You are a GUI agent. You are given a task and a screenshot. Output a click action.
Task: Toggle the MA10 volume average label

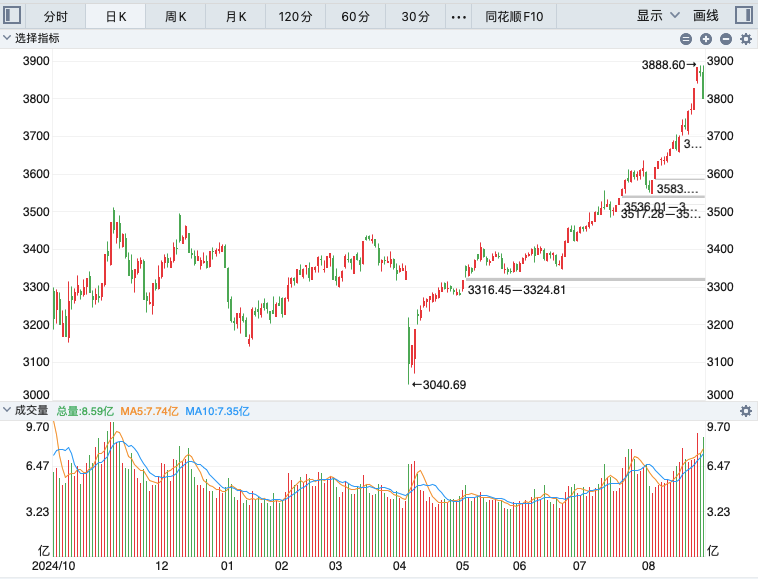pos(218,411)
